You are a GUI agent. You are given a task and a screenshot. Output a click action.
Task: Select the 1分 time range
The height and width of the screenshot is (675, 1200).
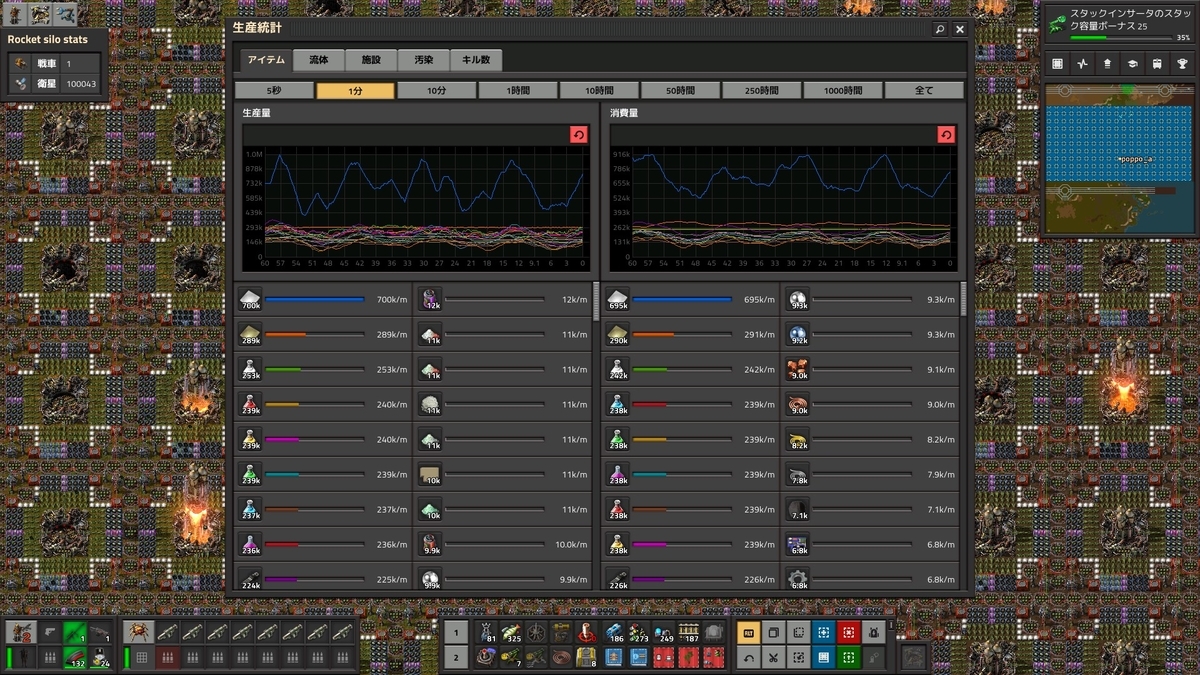pos(356,90)
